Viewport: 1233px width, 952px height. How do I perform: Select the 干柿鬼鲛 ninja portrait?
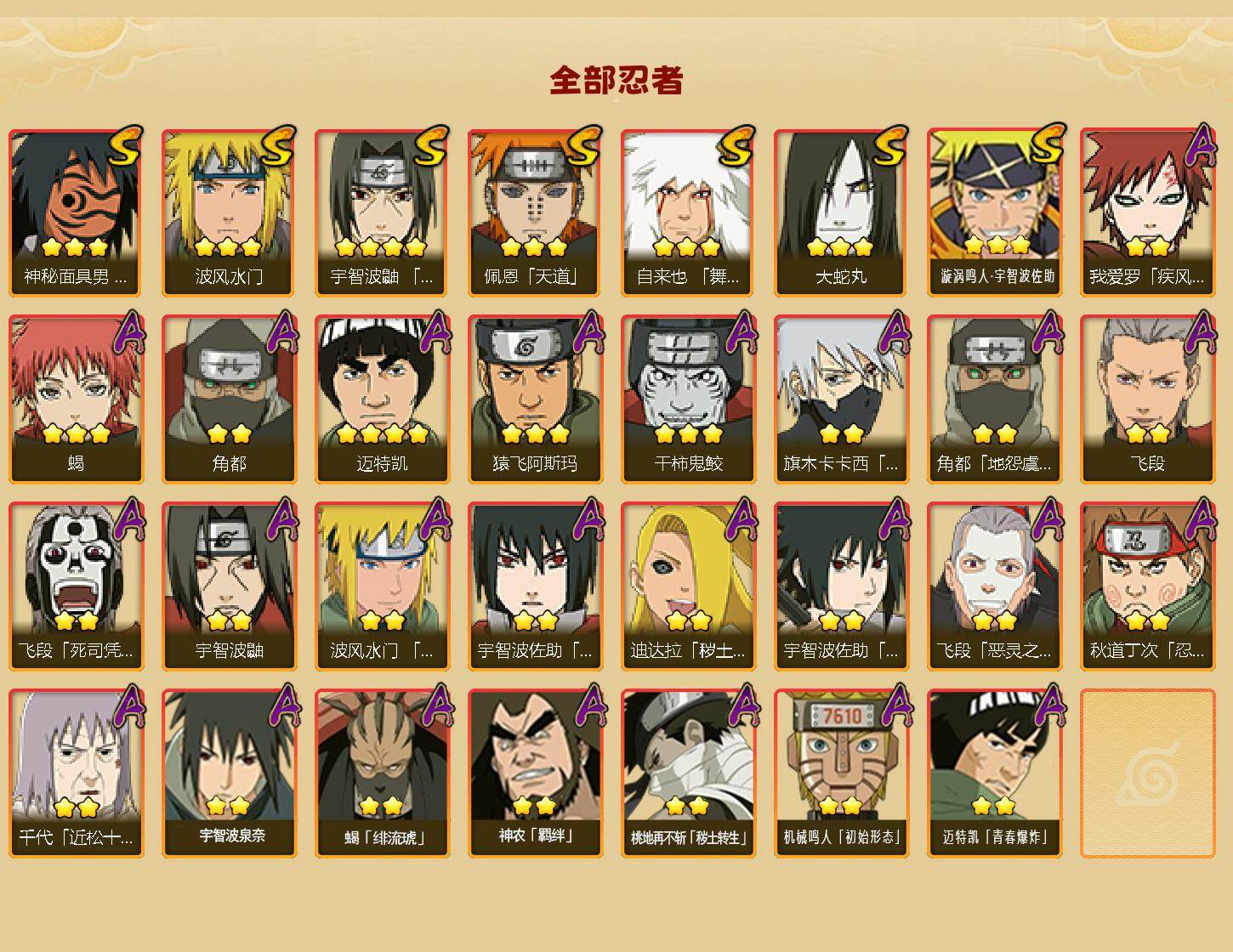(688, 399)
